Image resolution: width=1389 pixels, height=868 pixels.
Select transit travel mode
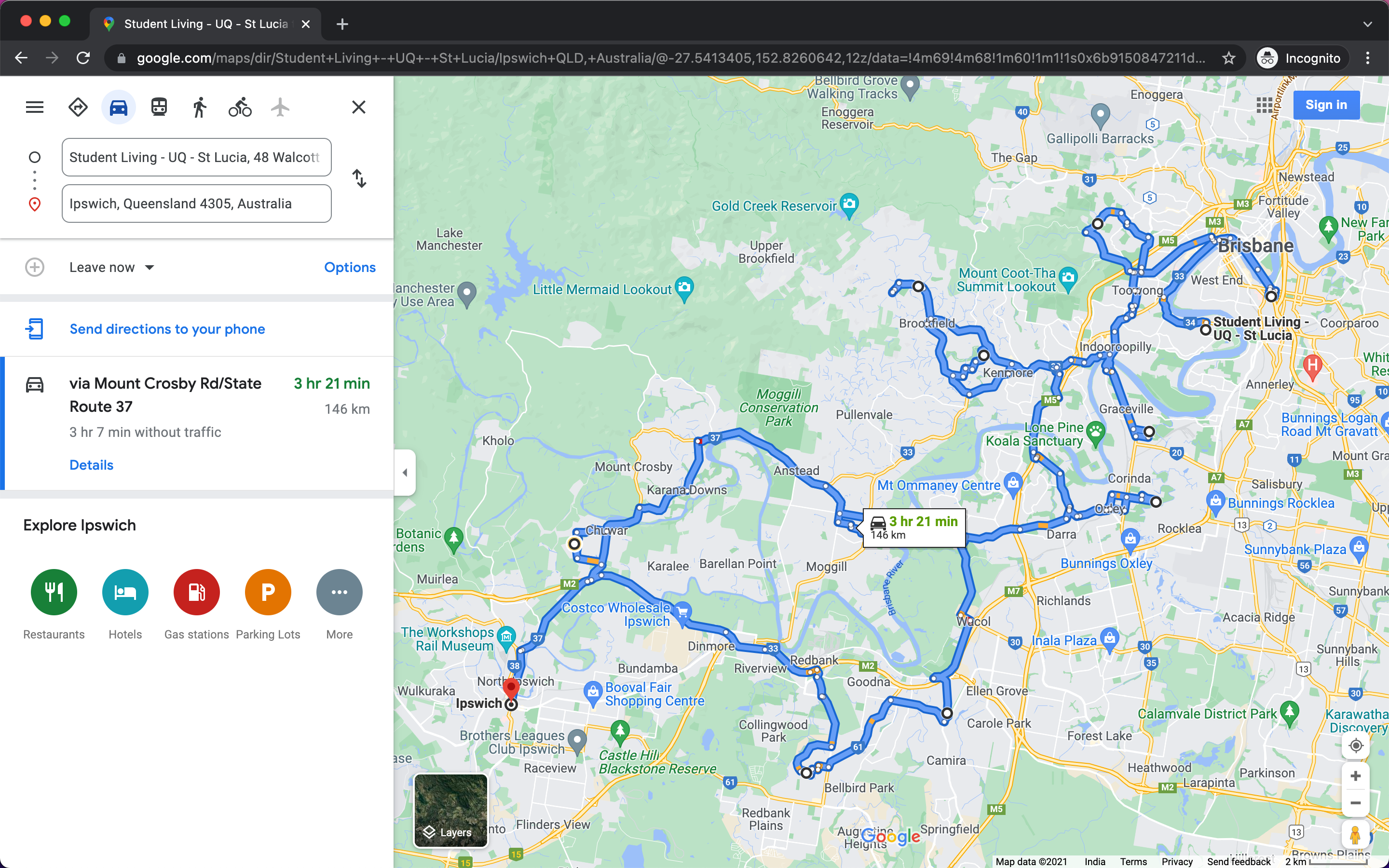pos(159,108)
